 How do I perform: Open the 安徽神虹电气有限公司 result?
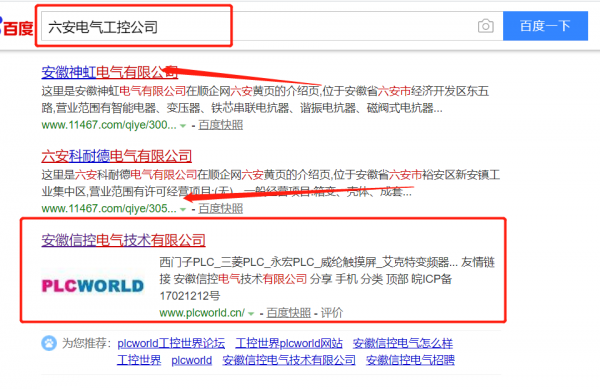click(x=109, y=72)
